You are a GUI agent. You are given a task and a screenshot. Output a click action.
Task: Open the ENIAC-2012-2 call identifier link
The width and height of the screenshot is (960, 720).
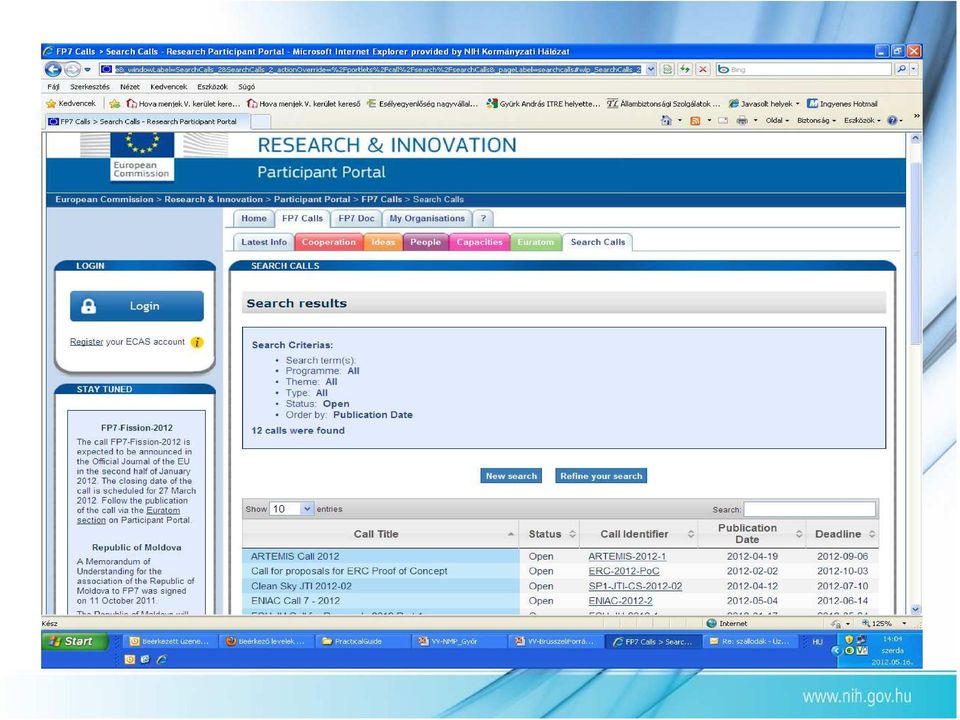(620, 601)
